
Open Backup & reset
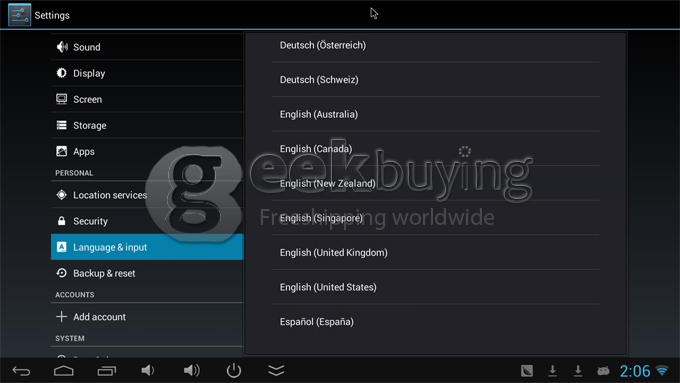147,273
